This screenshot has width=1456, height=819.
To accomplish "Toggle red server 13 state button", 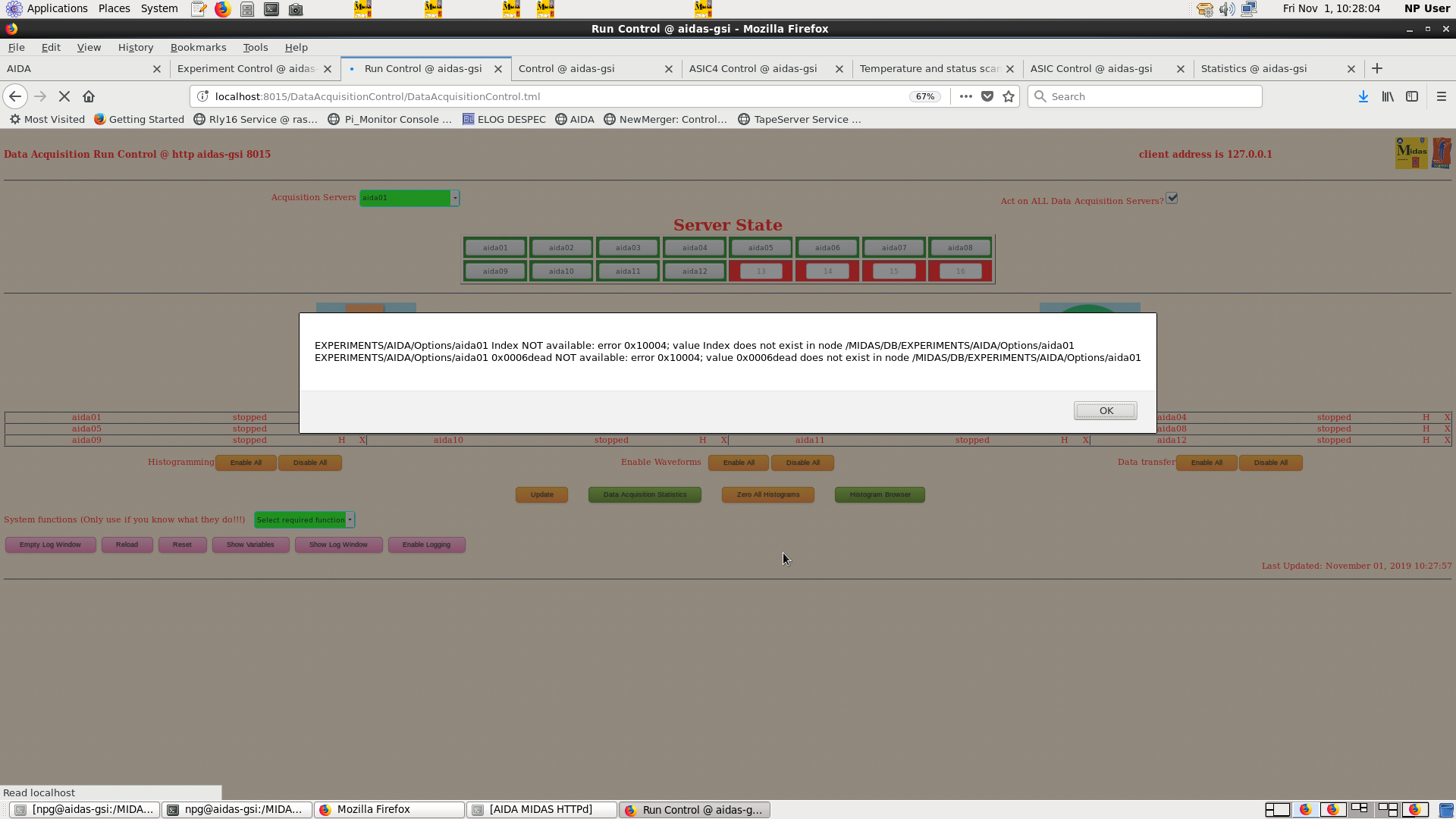I will [760, 271].
